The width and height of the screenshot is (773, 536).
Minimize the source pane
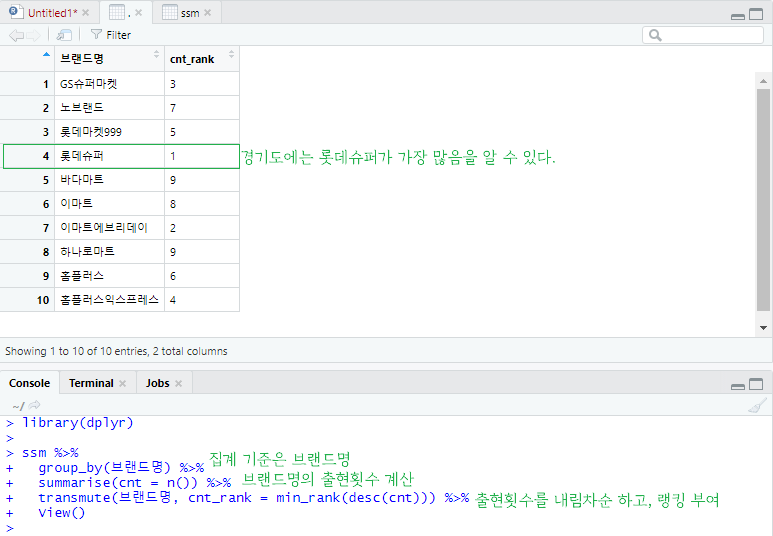click(x=738, y=16)
